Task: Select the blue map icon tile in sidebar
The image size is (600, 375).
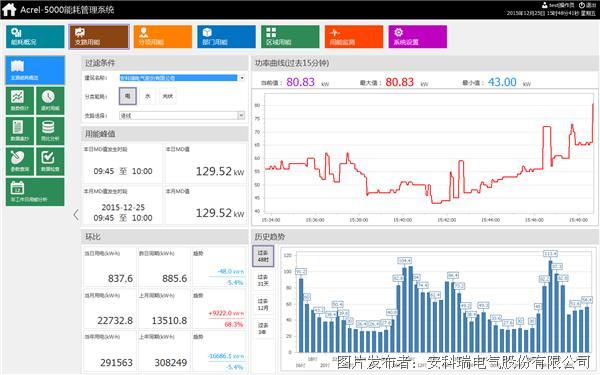Action: [x=35, y=70]
